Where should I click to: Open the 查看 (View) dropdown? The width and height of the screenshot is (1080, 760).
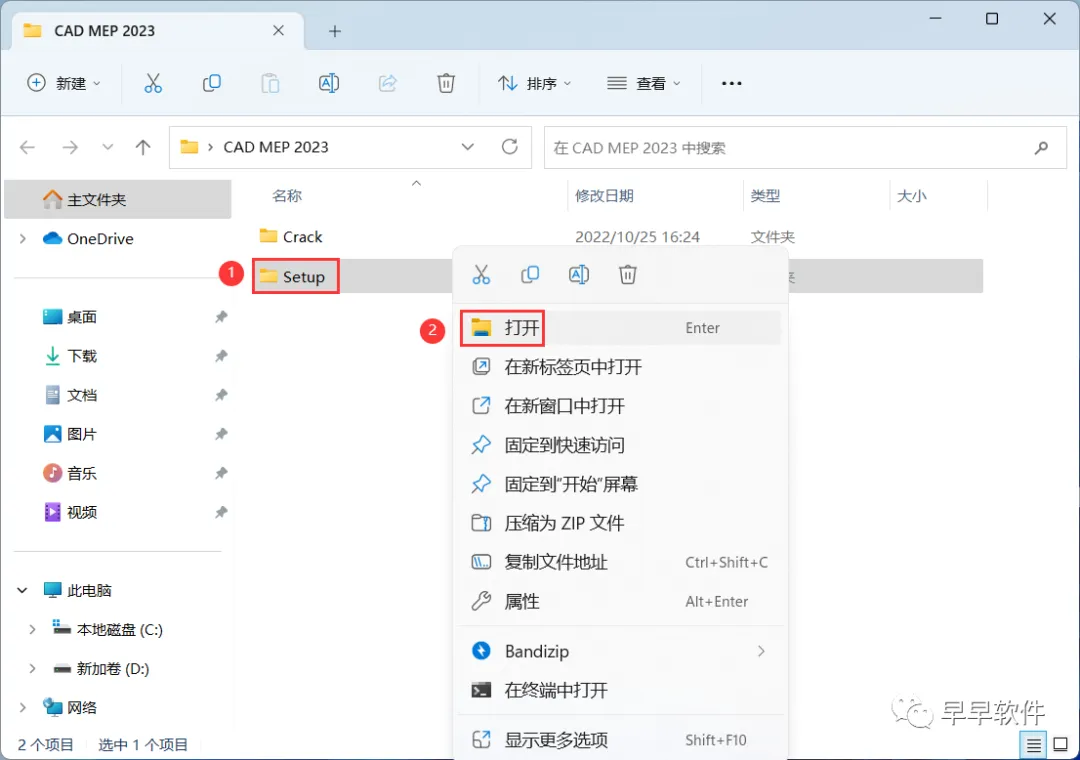[x=644, y=83]
